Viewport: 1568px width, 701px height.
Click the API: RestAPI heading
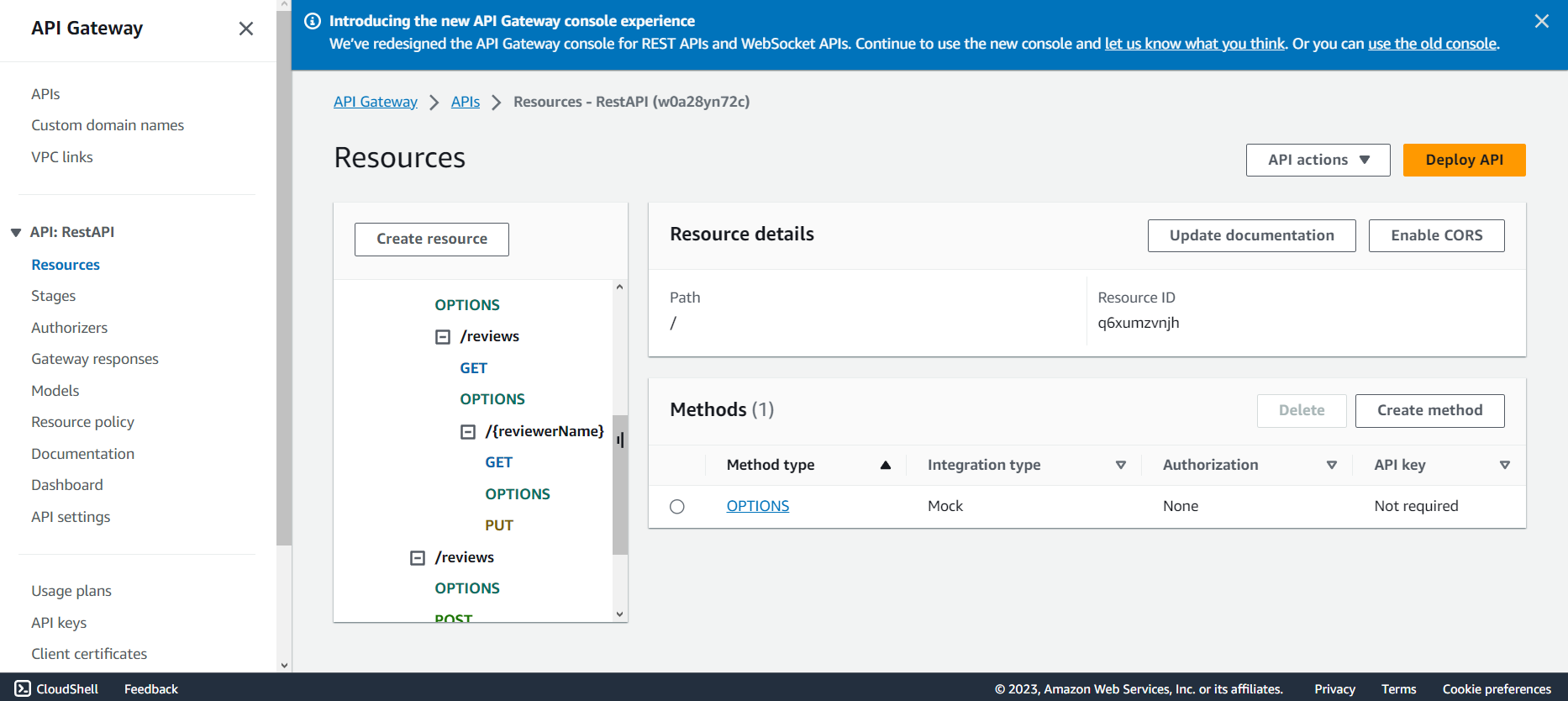pyautogui.click(x=72, y=232)
